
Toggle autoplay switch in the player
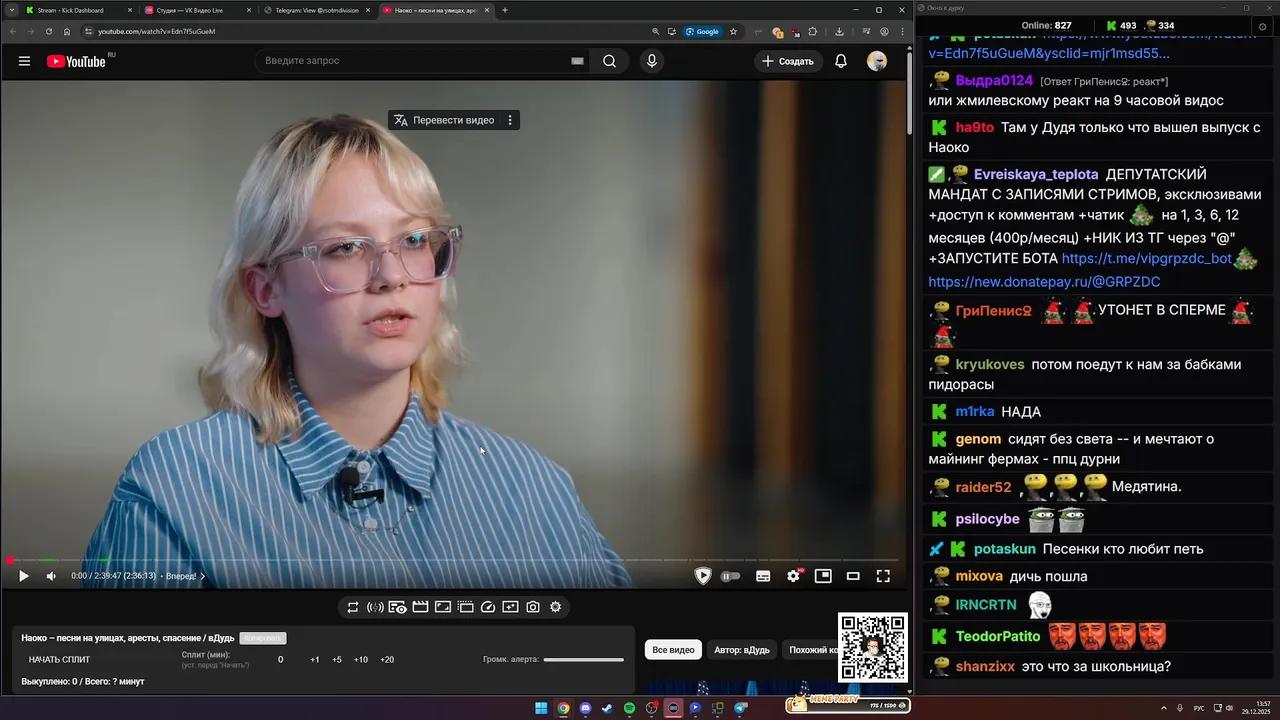[x=731, y=576]
